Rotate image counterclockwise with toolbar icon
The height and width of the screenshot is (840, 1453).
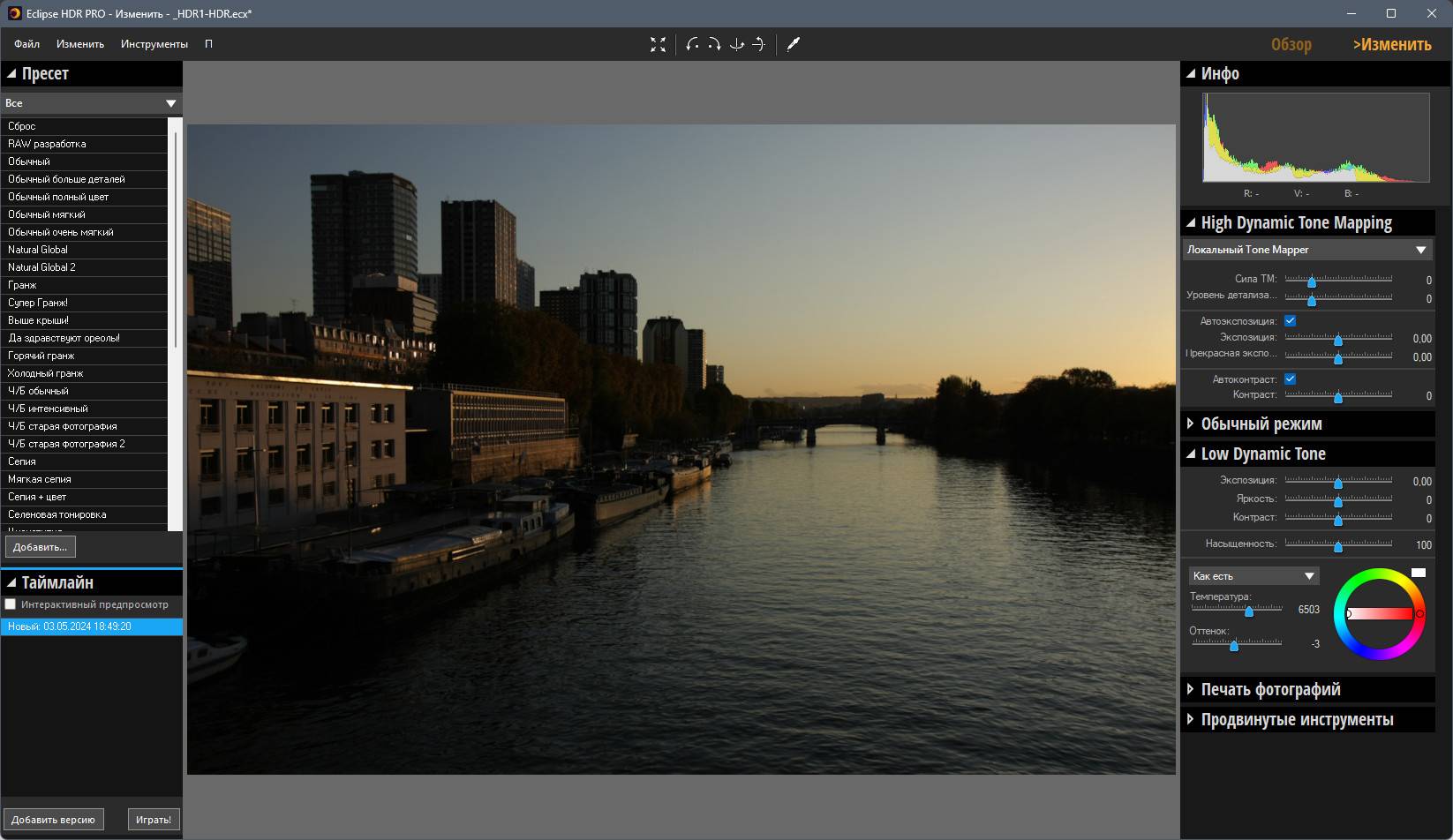pyautogui.click(x=693, y=44)
